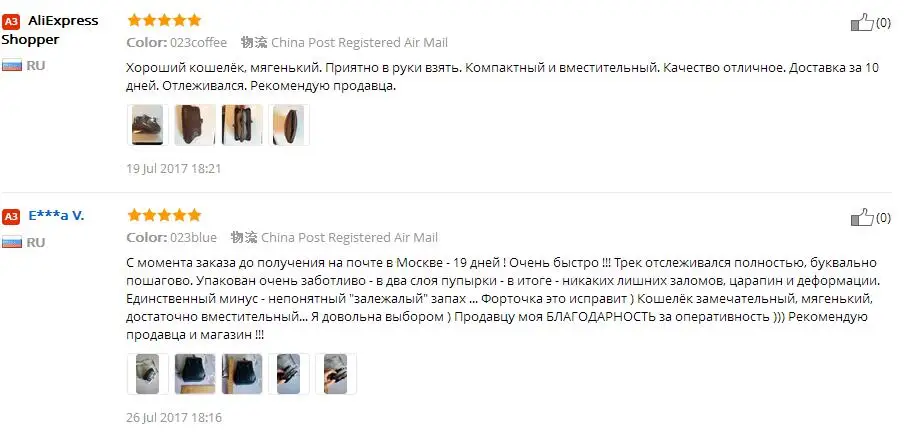Click Russian flag under AliExpress Shopper
Screen dimensions: 904x439
point(12,65)
